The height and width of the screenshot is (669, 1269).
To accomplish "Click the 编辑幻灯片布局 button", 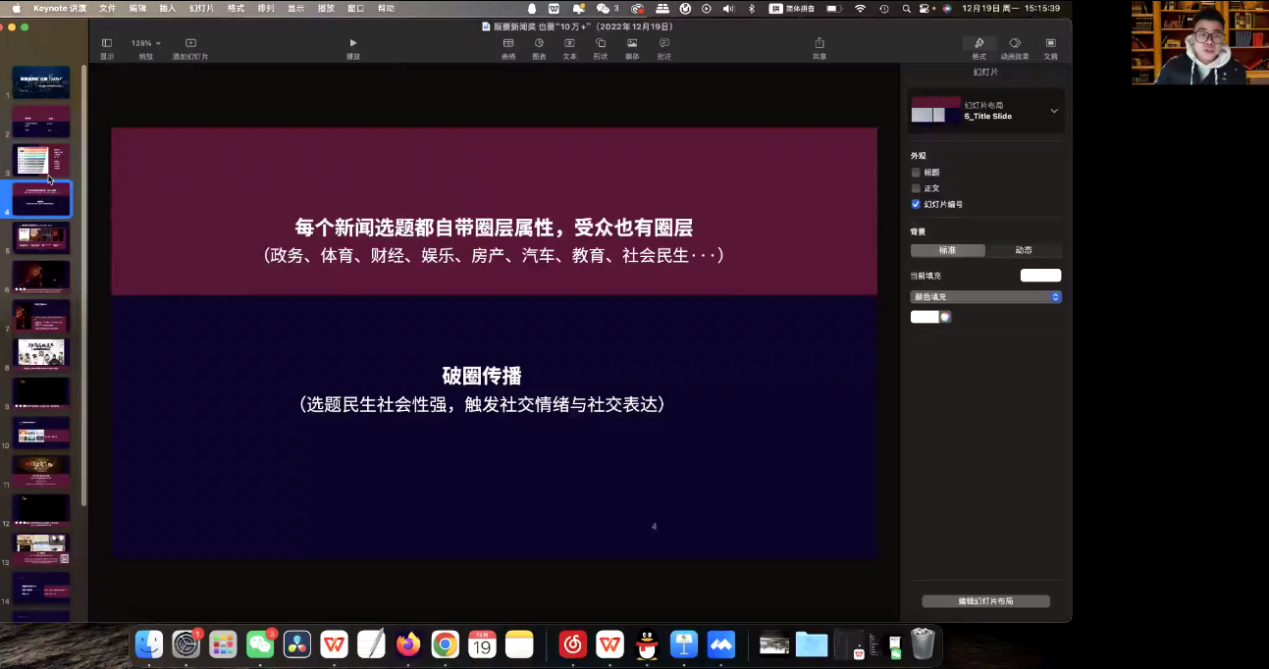I will 985,601.
